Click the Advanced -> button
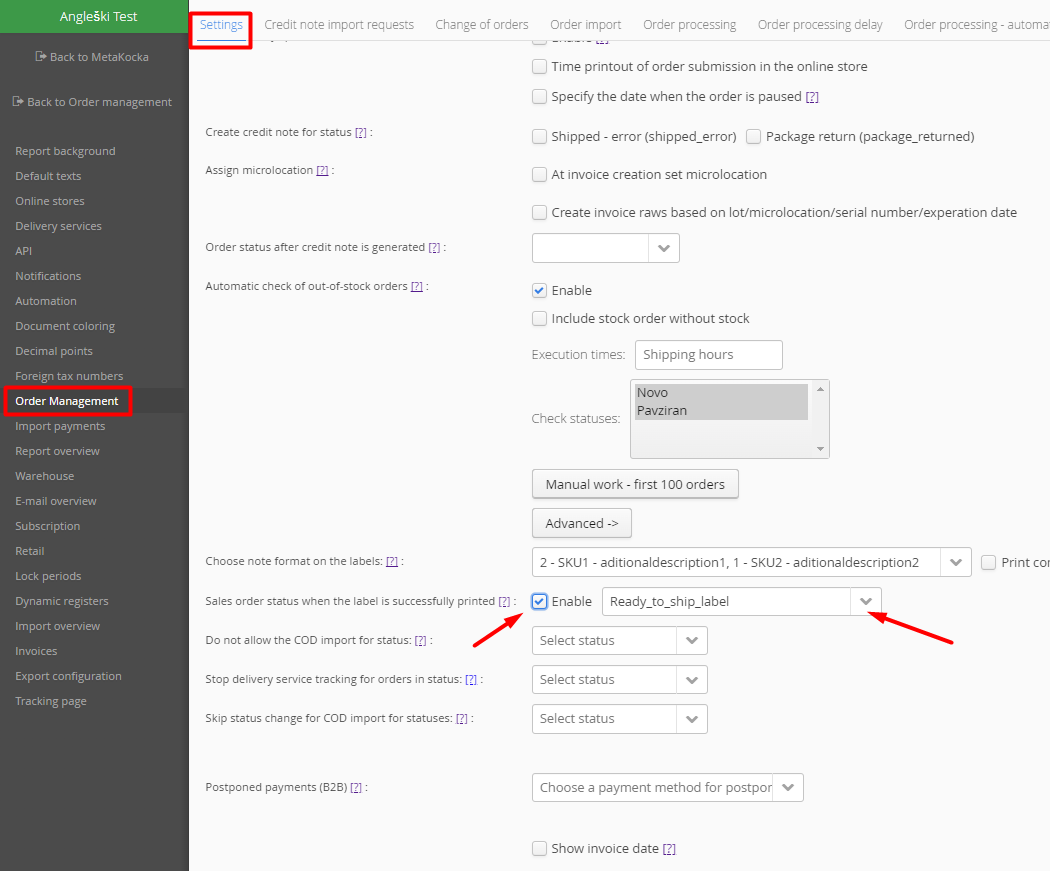Screen dimensions: 1050x871 581,524
